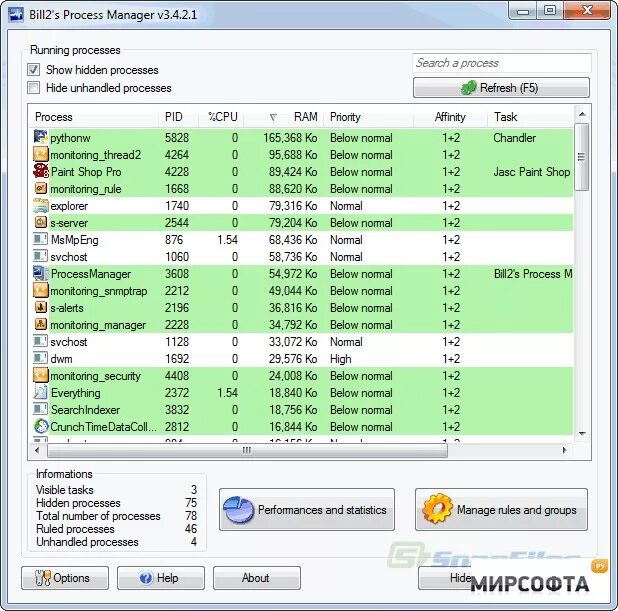Click the Ruled processes label
618x611 pixels.
[75, 529]
